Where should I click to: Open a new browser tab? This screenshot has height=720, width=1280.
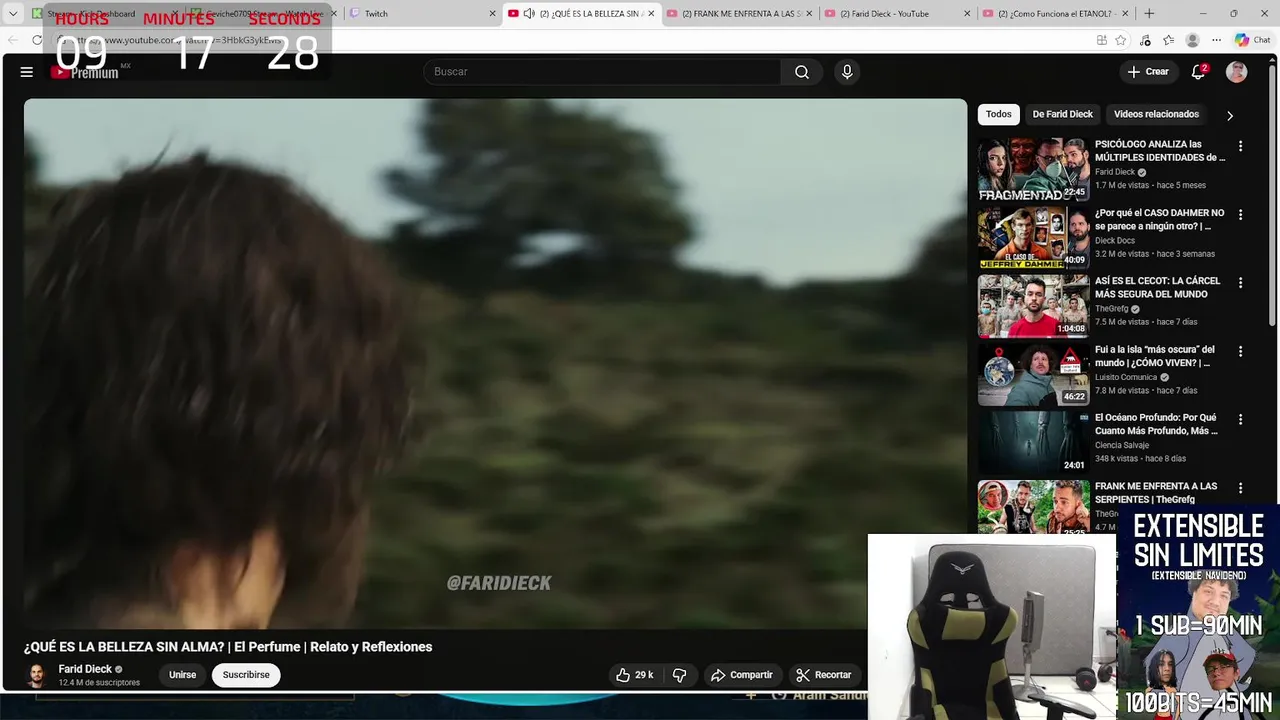coord(1149,14)
